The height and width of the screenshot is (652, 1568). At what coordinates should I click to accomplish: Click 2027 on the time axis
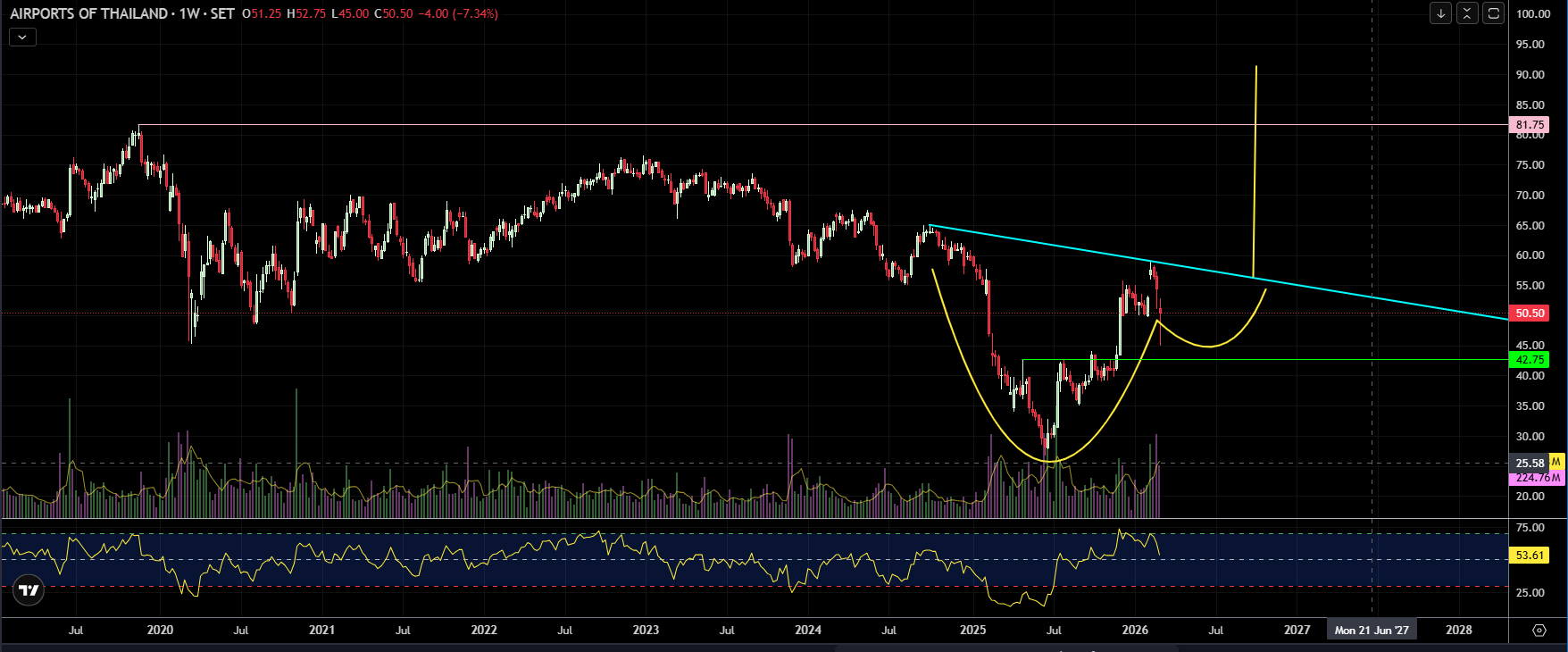point(1297,630)
